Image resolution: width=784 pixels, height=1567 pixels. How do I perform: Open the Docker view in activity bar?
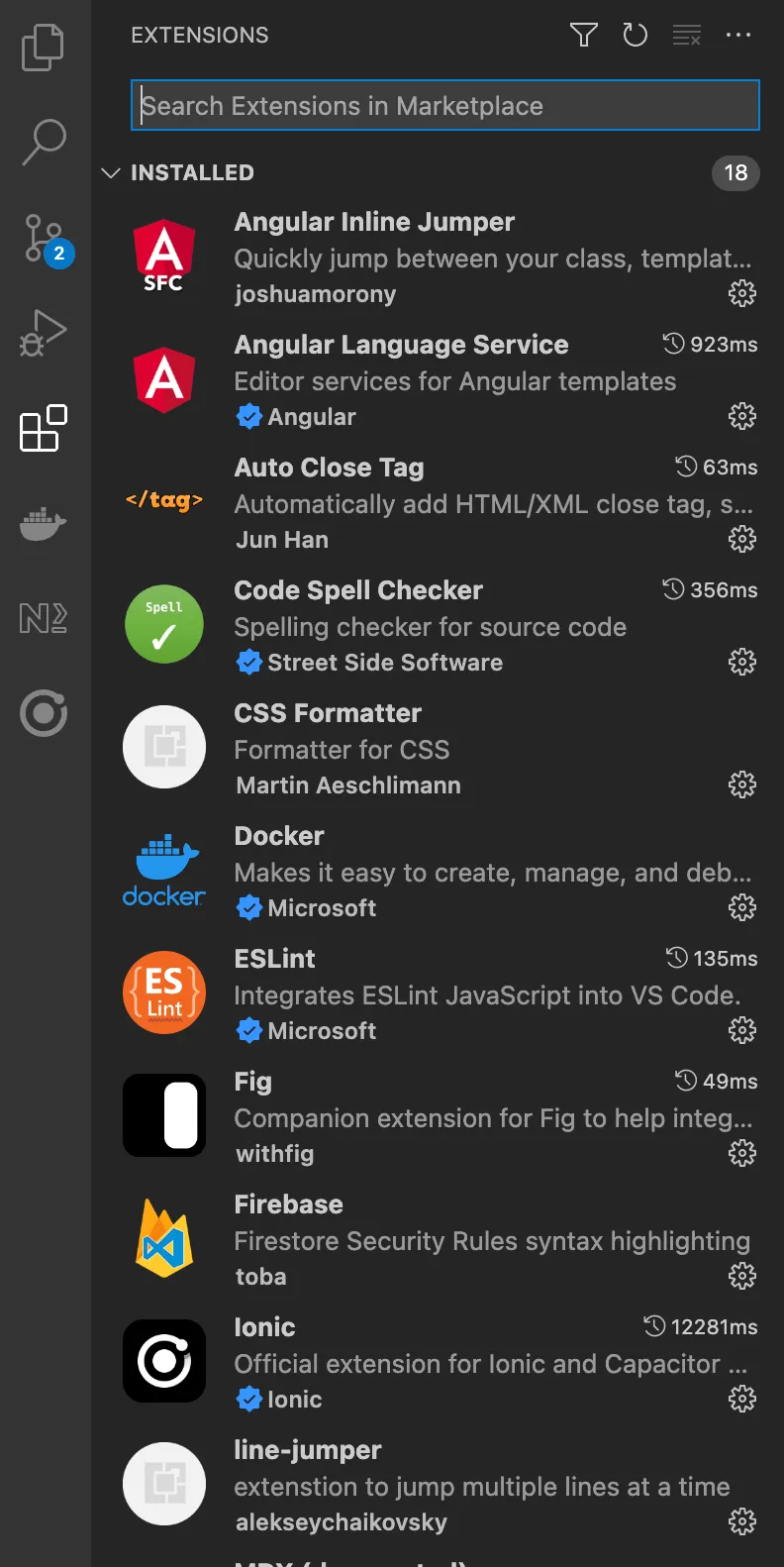(44, 523)
